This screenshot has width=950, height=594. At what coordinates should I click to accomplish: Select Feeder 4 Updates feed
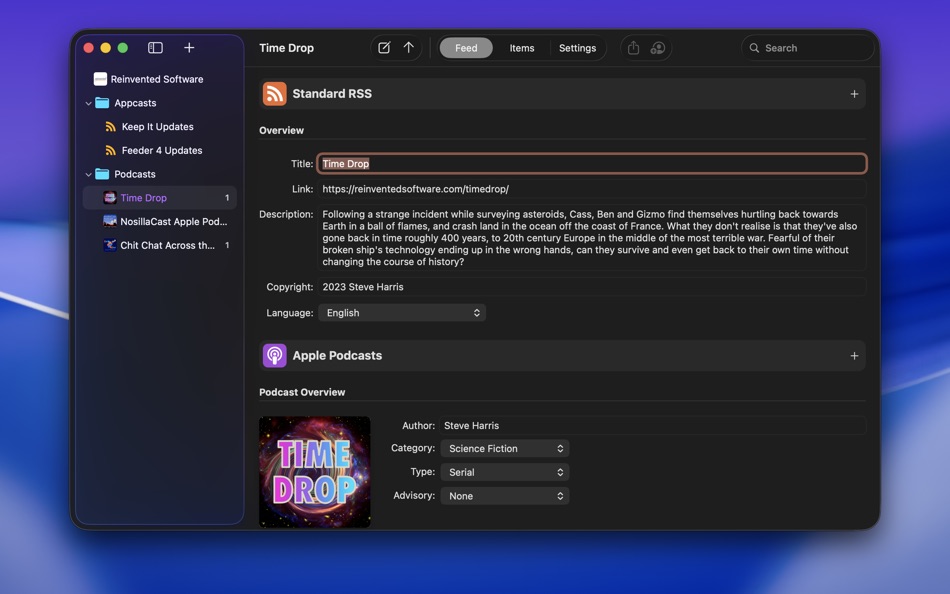point(159,150)
